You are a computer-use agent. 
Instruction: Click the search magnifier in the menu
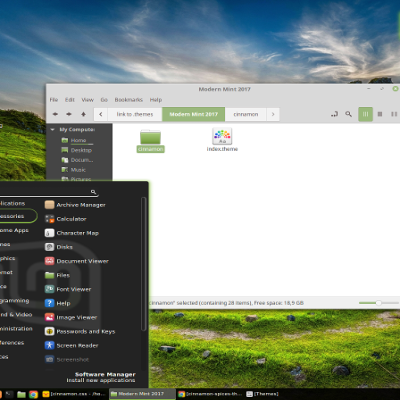pyautogui.click(x=93, y=192)
